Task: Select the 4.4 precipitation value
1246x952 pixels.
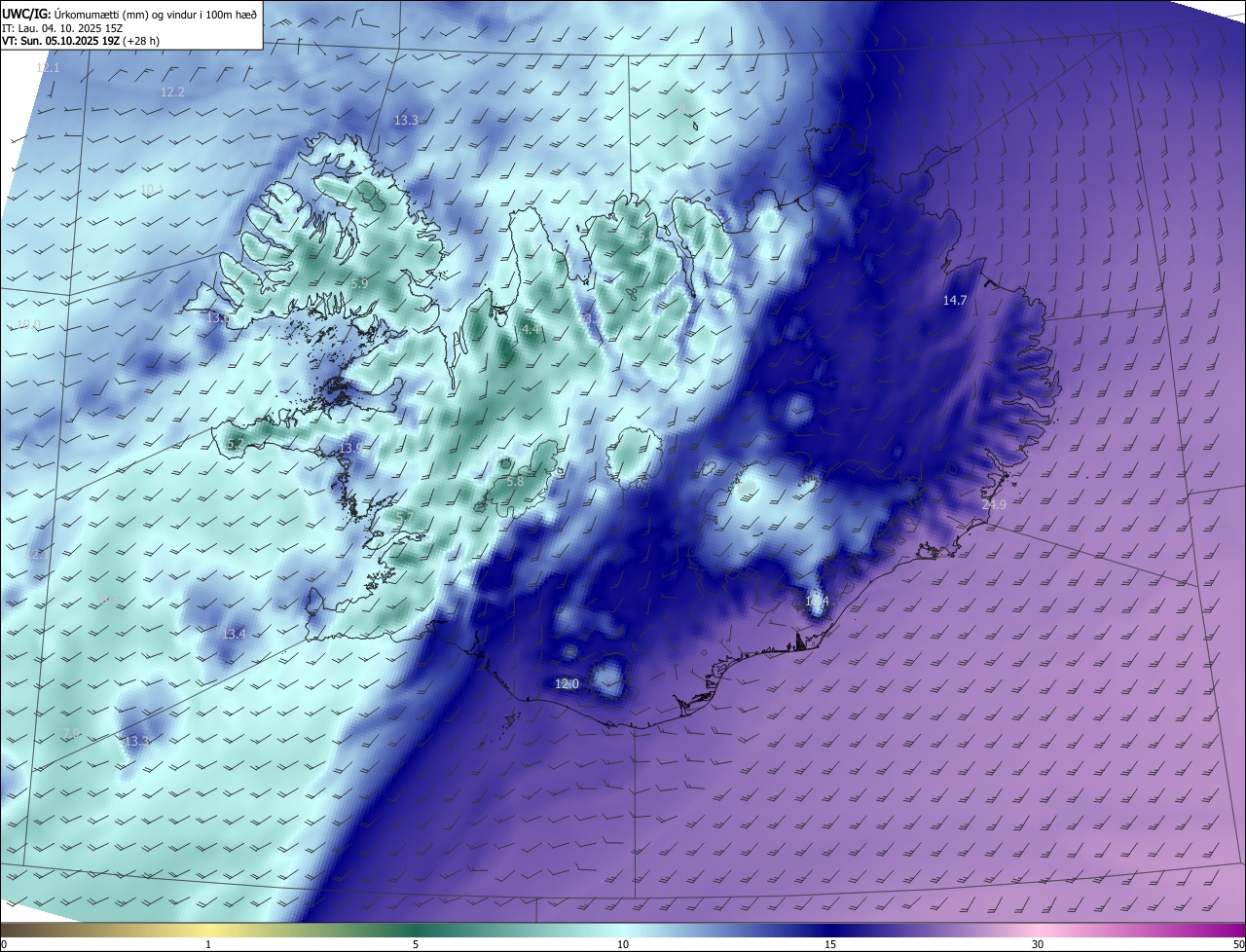Action: coord(531,330)
